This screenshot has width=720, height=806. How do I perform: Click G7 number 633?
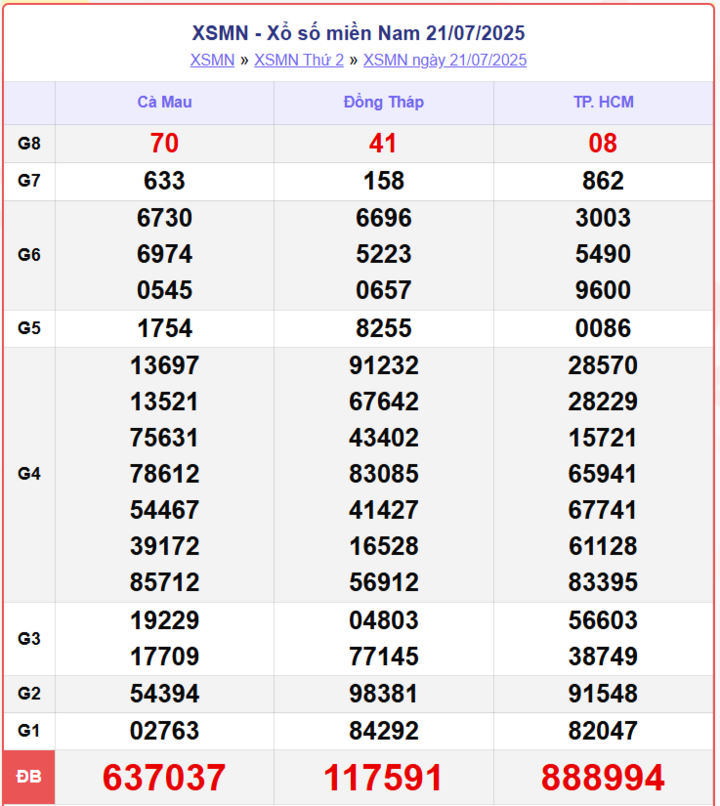point(164,181)
